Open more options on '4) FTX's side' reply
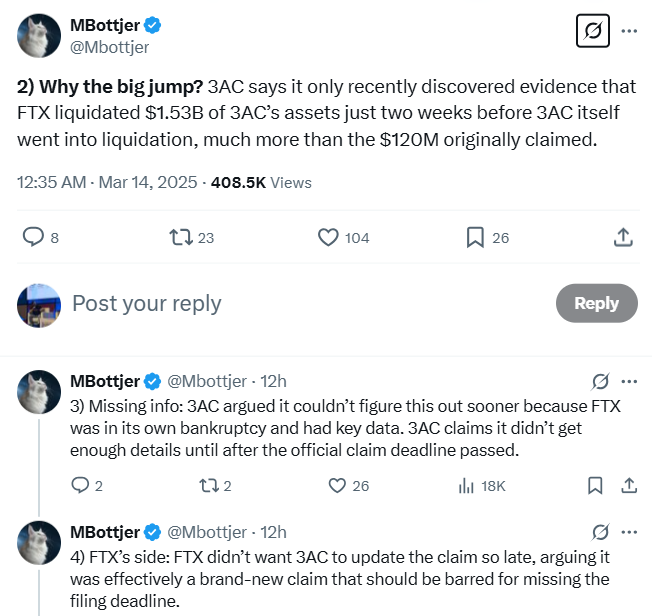Screen dimensions: 652x616 click(x=629, y=531)
